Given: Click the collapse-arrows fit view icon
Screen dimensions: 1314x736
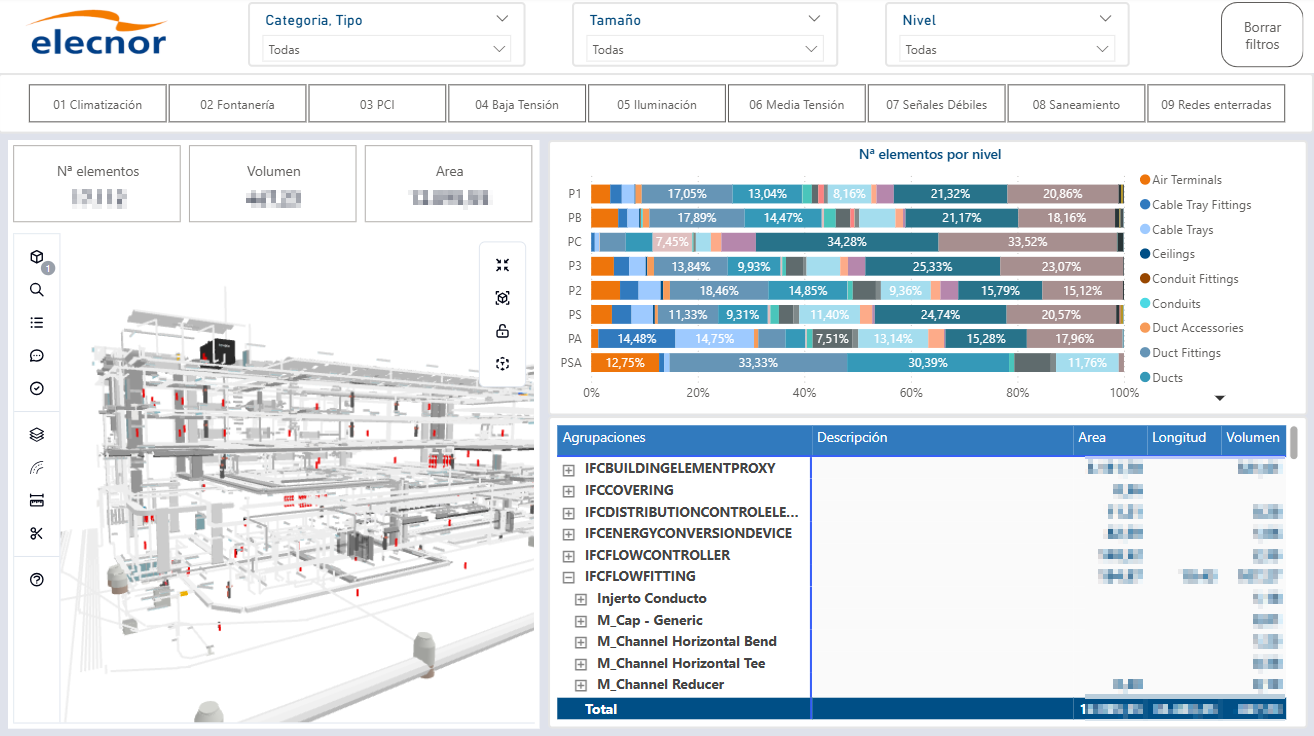Looking at the screenshot, I should pos(502,265).
